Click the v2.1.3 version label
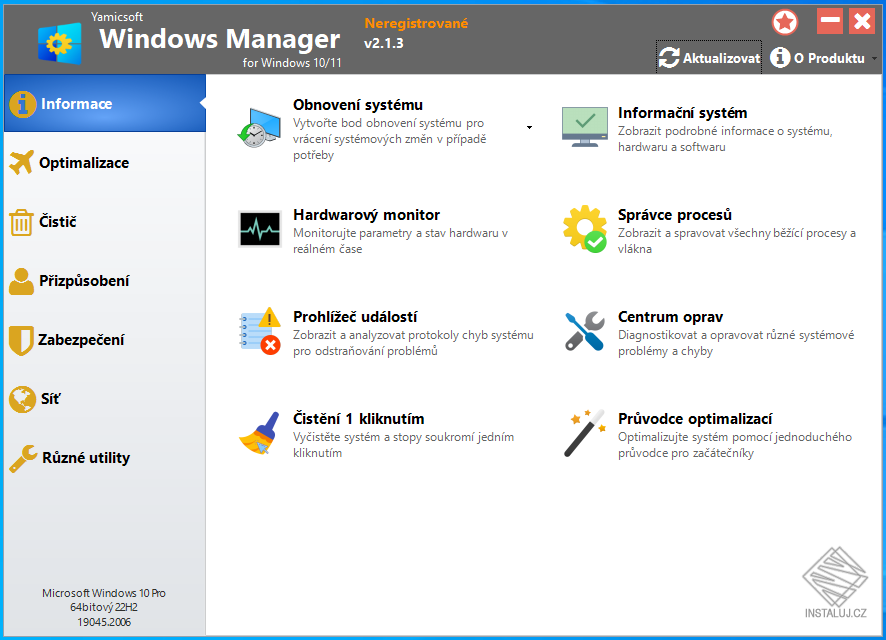The image size is (886, 640). [384, 43]
